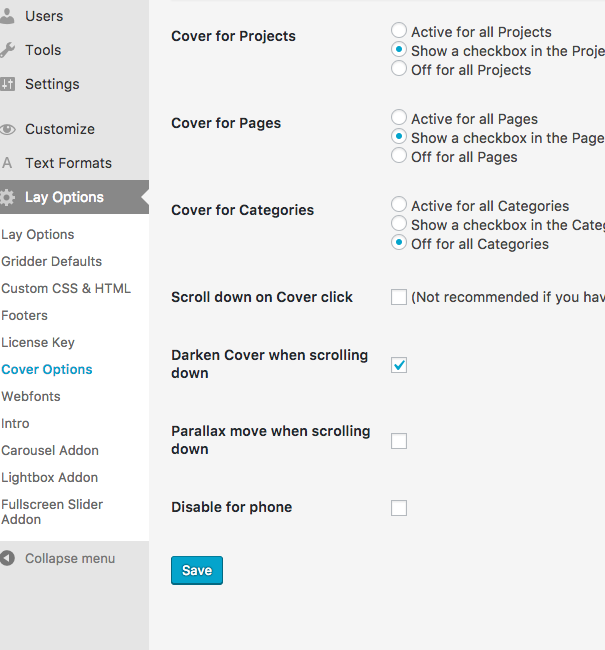605x650 pixels.
Task: Check the Disable for phone checkbox
Action: tap(399, 508)
